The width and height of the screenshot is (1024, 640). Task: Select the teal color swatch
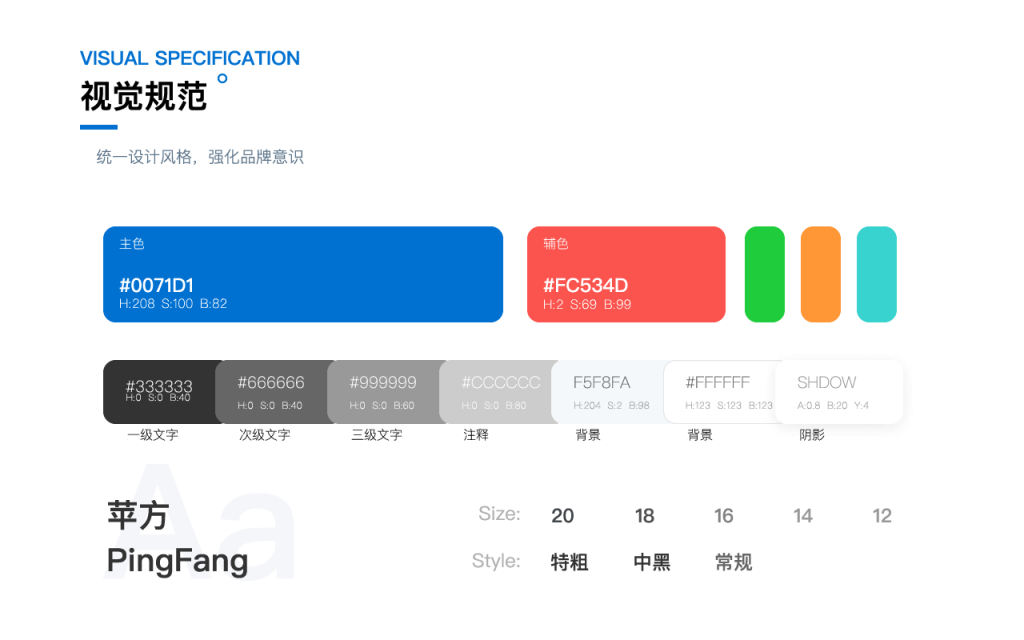(x=877, y=274)
